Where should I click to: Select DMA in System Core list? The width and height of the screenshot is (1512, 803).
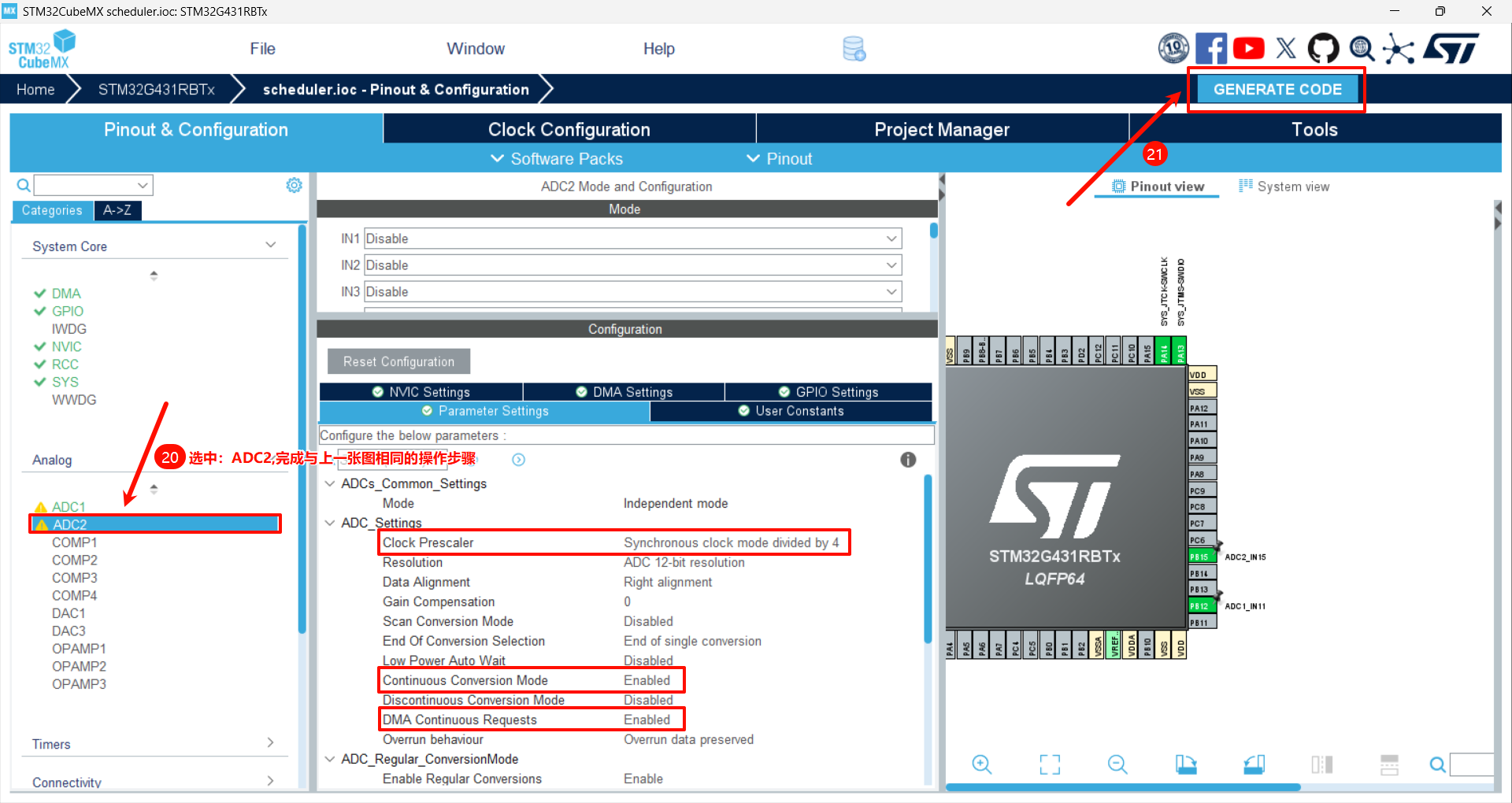(x=66, y=294)
